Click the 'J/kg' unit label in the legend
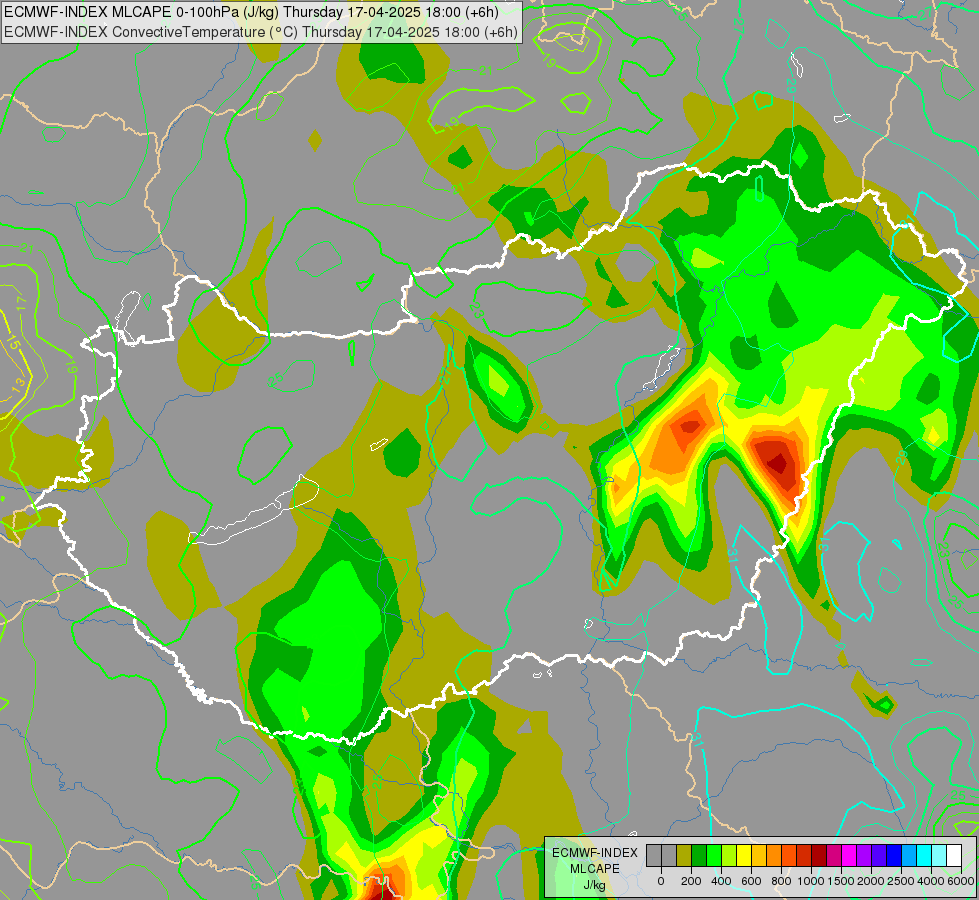Viewport: 979px width, 900px height. [594, 886]
